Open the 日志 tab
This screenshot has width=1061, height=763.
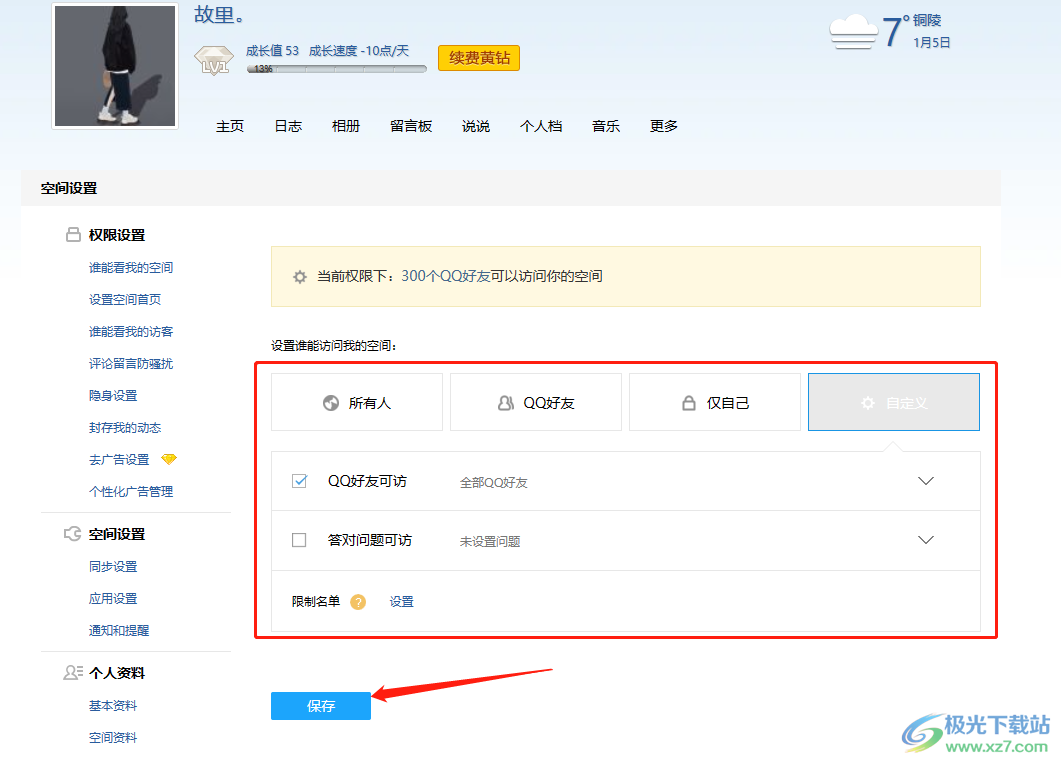(x=288, y=126)
